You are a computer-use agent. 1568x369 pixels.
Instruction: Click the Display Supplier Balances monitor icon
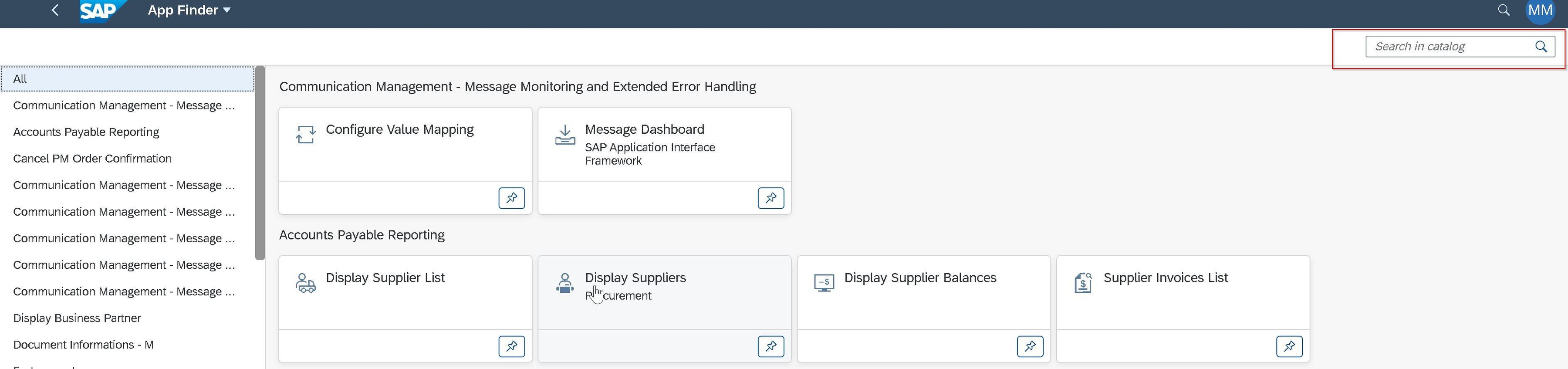[824, 282]
